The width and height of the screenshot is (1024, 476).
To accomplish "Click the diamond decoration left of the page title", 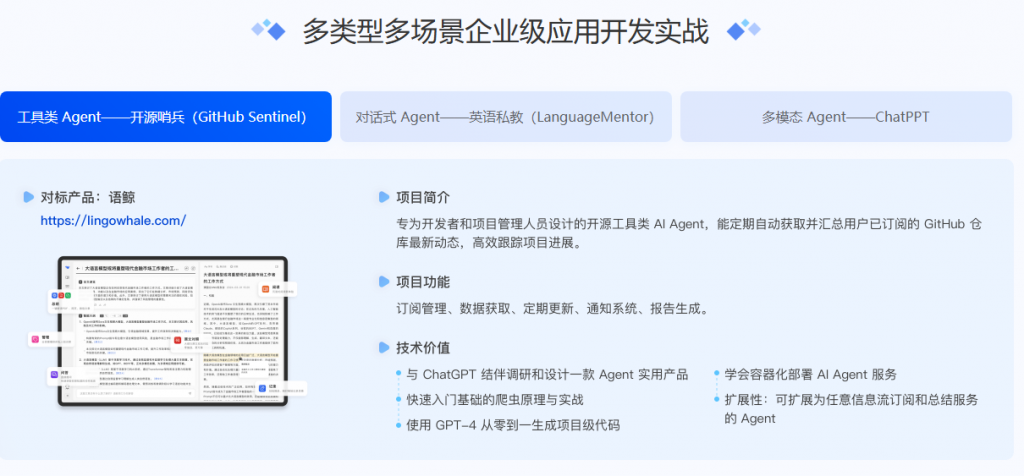I will click(x=268, y=30).
